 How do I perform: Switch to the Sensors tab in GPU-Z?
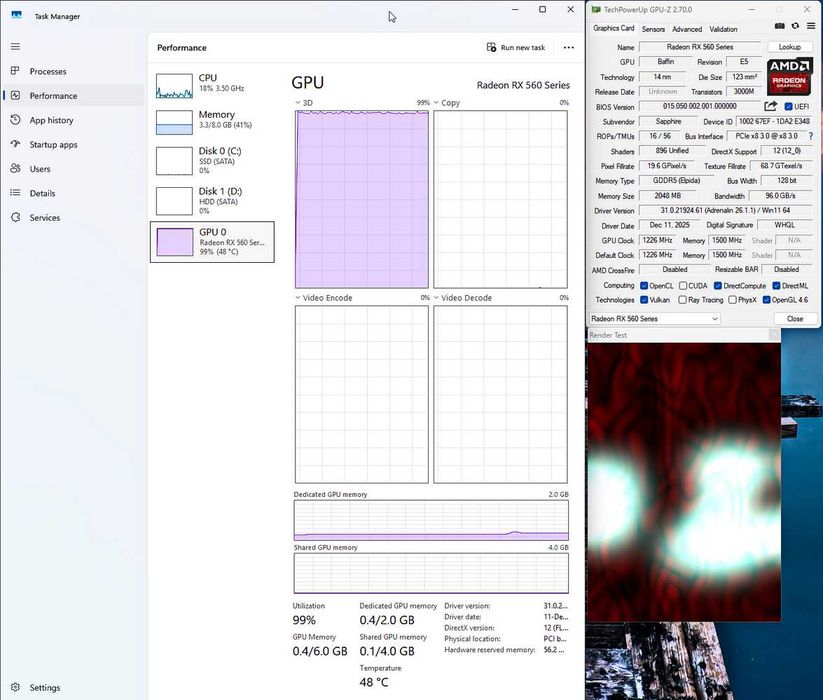(653, 29)
